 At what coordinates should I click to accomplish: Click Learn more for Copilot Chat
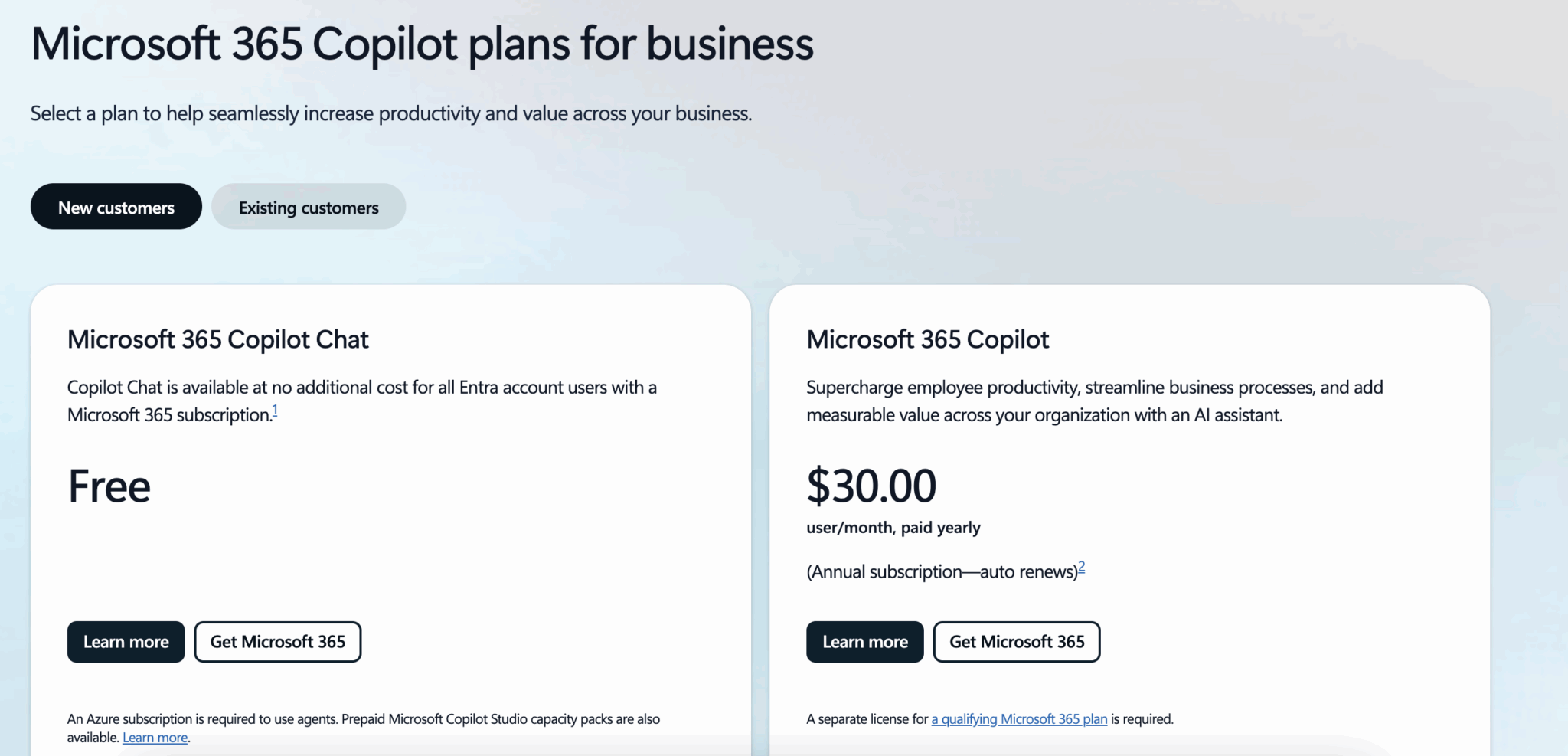(125, 642)
